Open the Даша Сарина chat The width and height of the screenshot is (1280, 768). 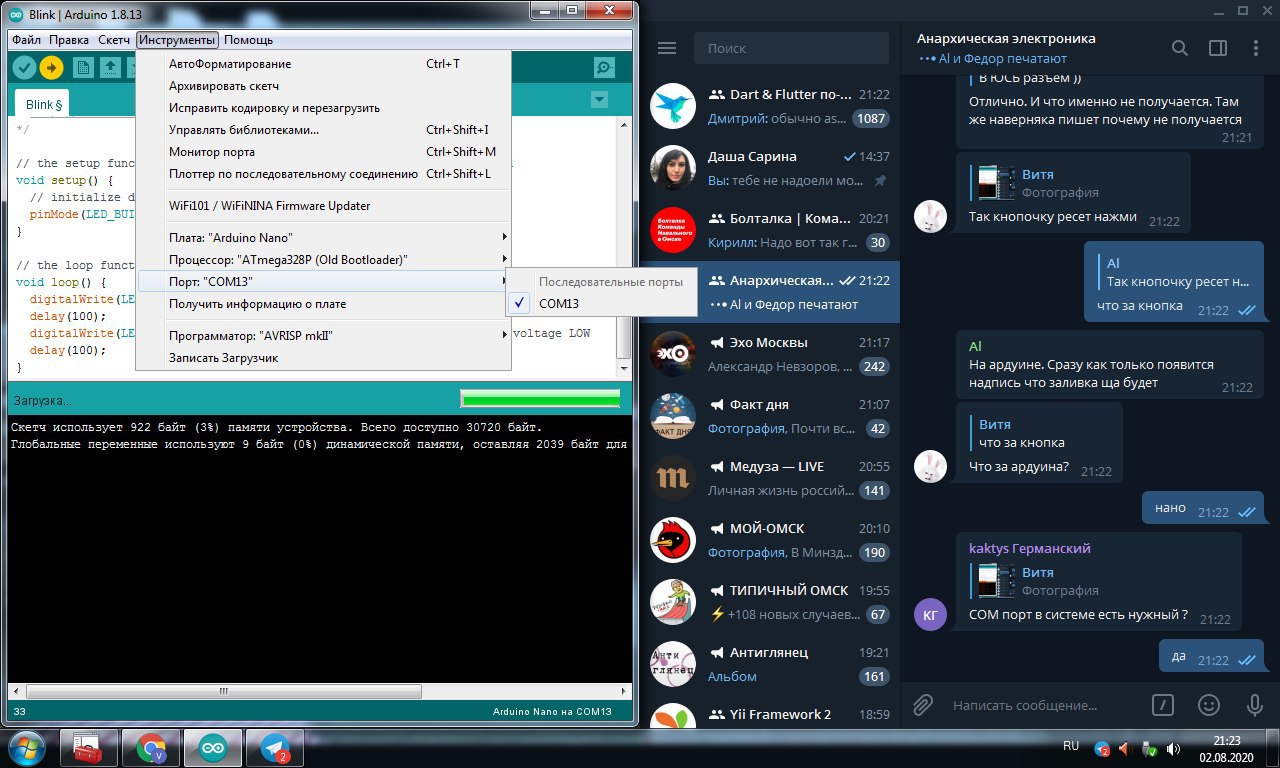tap(771, 168)
